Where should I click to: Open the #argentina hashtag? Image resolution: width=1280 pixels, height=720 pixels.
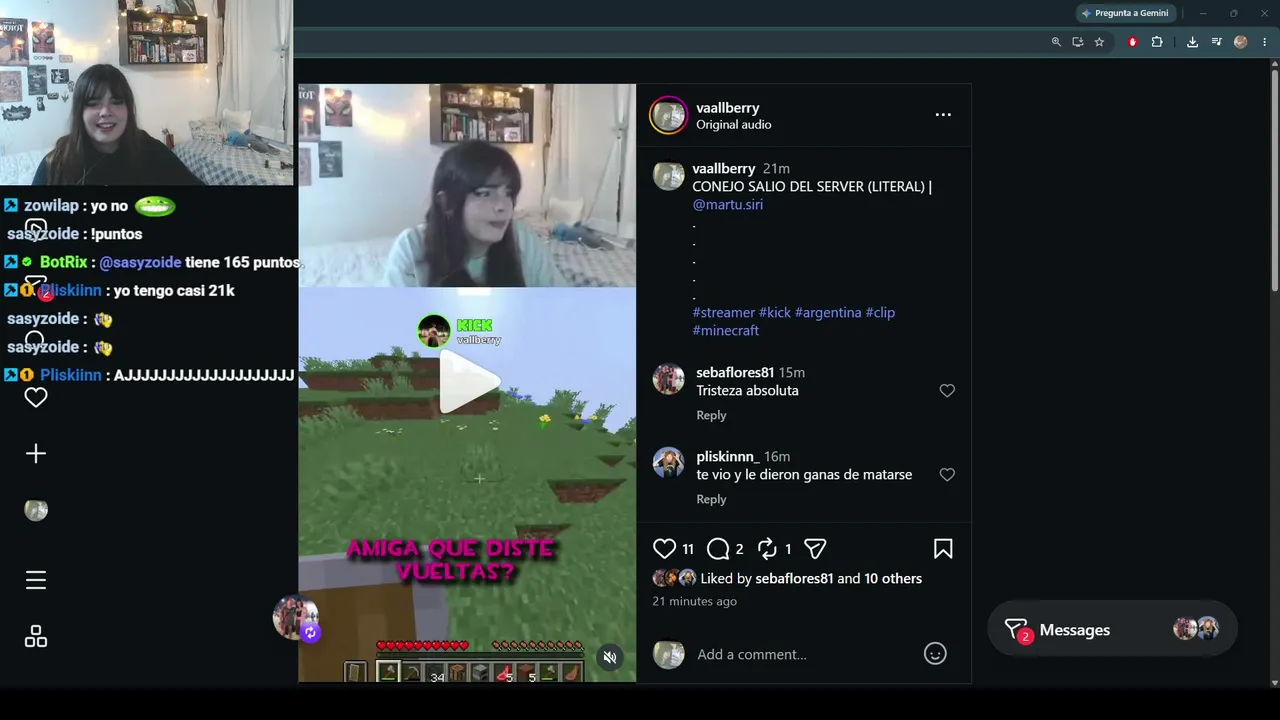828,312
